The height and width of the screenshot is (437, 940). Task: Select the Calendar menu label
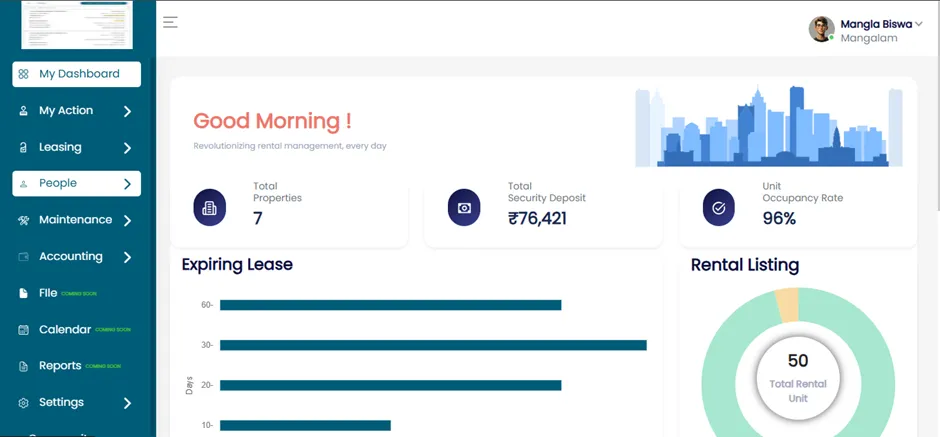(65, 329)
